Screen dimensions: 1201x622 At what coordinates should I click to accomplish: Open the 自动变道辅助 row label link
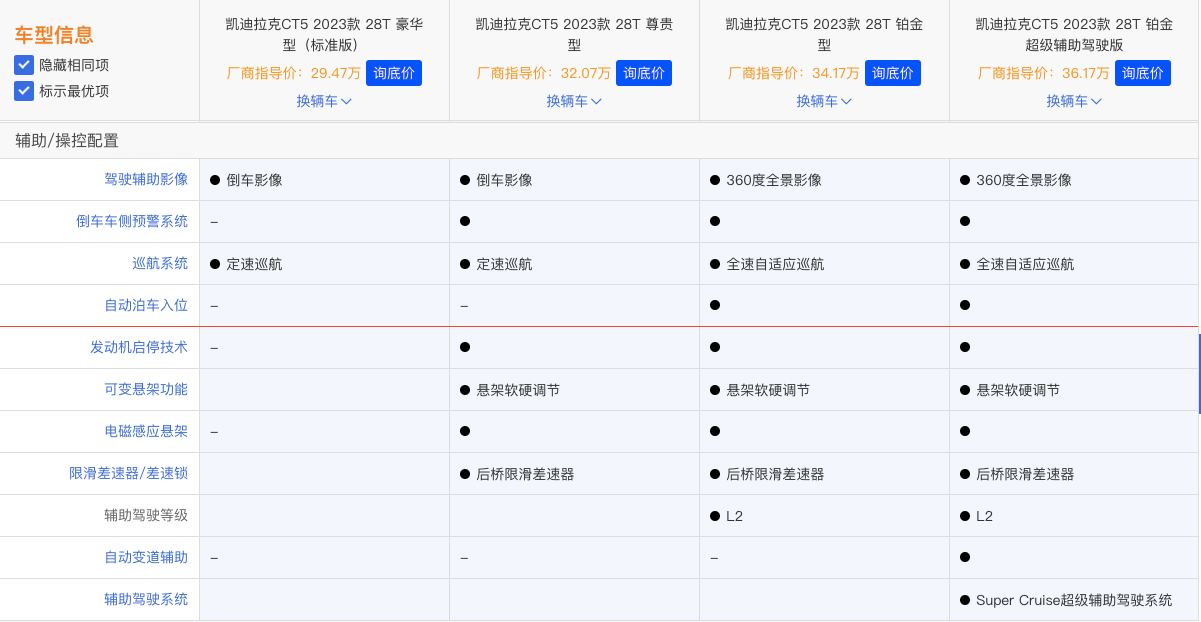(x=146, y=558)
